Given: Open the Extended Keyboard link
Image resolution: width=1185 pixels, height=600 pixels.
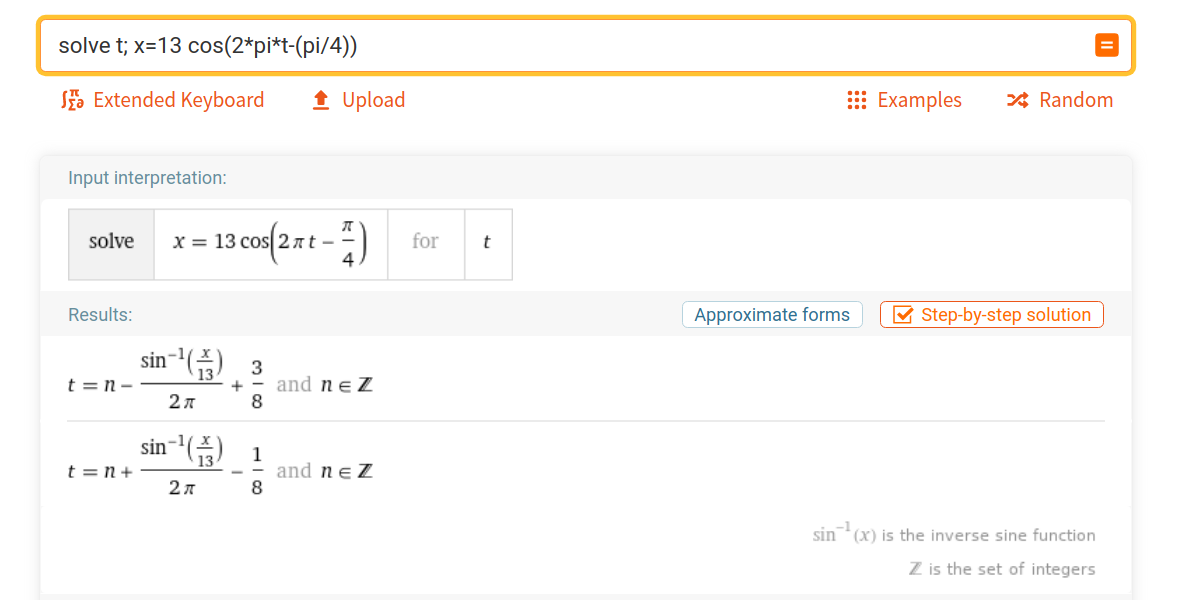Looking at the screenshot, I should pyautogui.click(x=162, y=100).
